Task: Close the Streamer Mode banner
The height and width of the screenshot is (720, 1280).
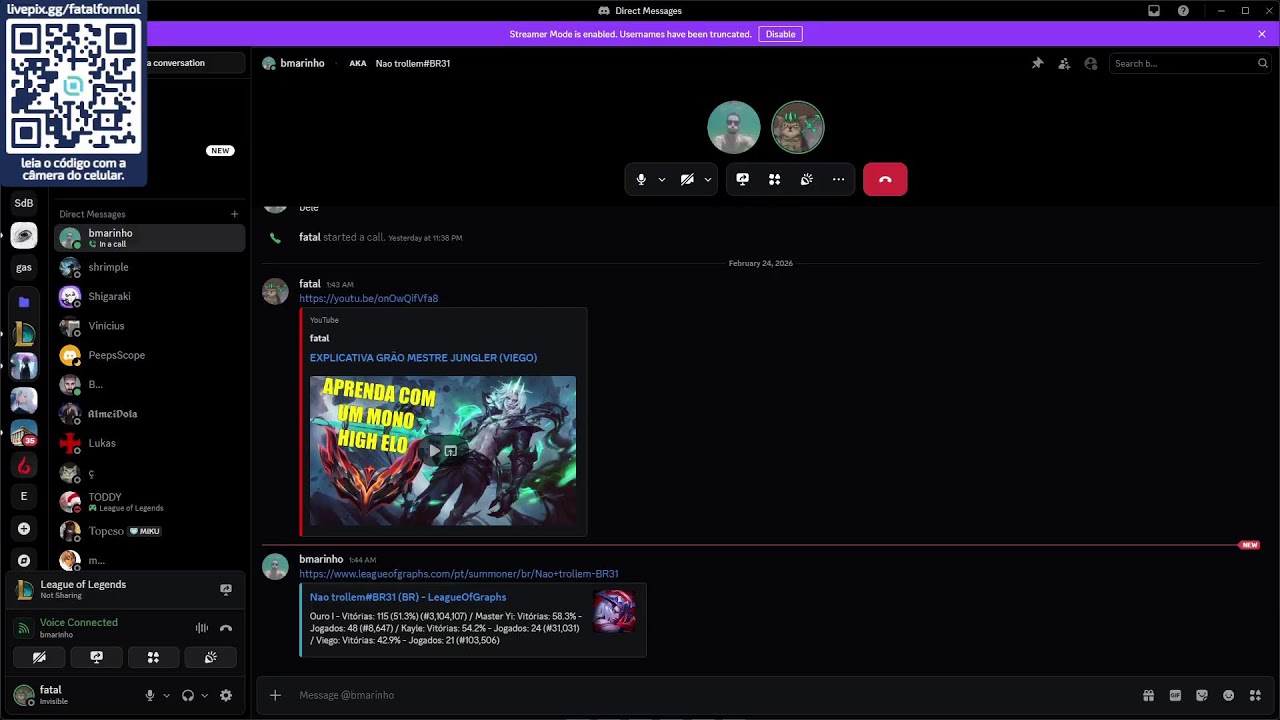Action: [1262, 34]
